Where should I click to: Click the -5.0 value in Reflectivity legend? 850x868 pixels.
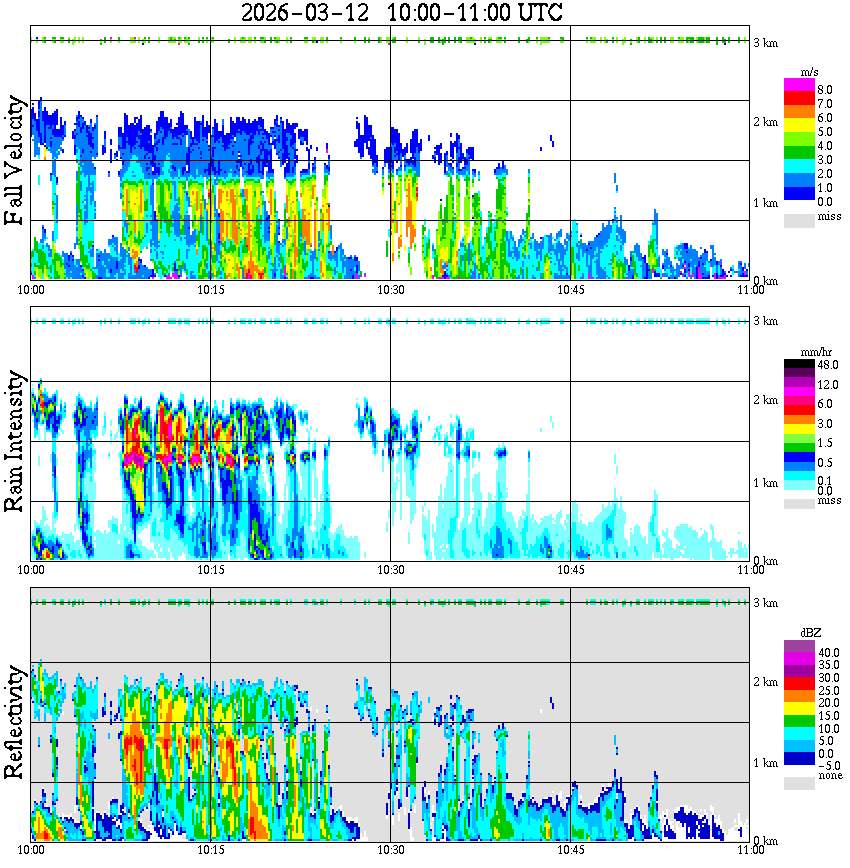[828, 766]
